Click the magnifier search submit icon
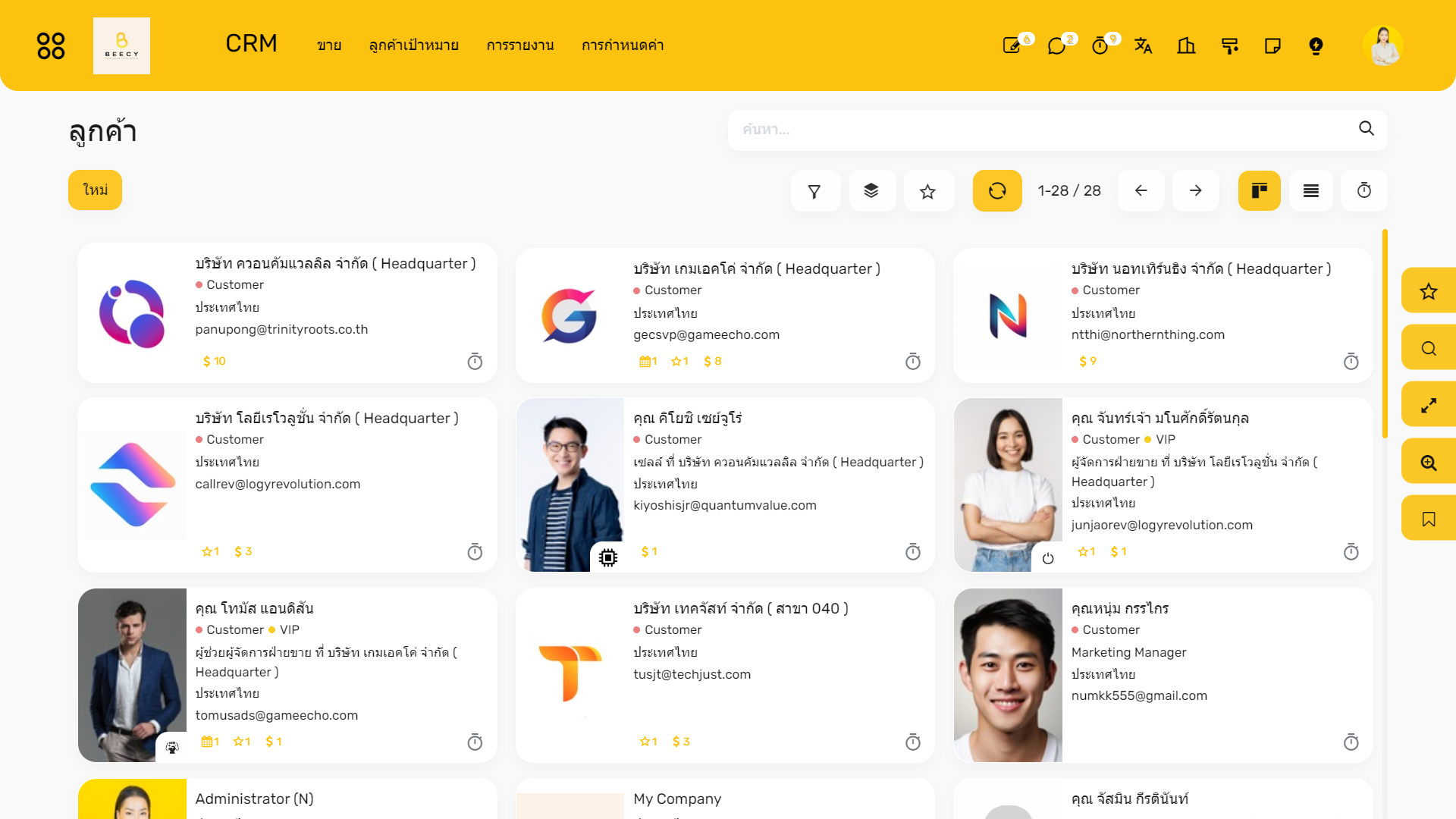Viewport: 1456px width, 819px height. [1367, 129]
